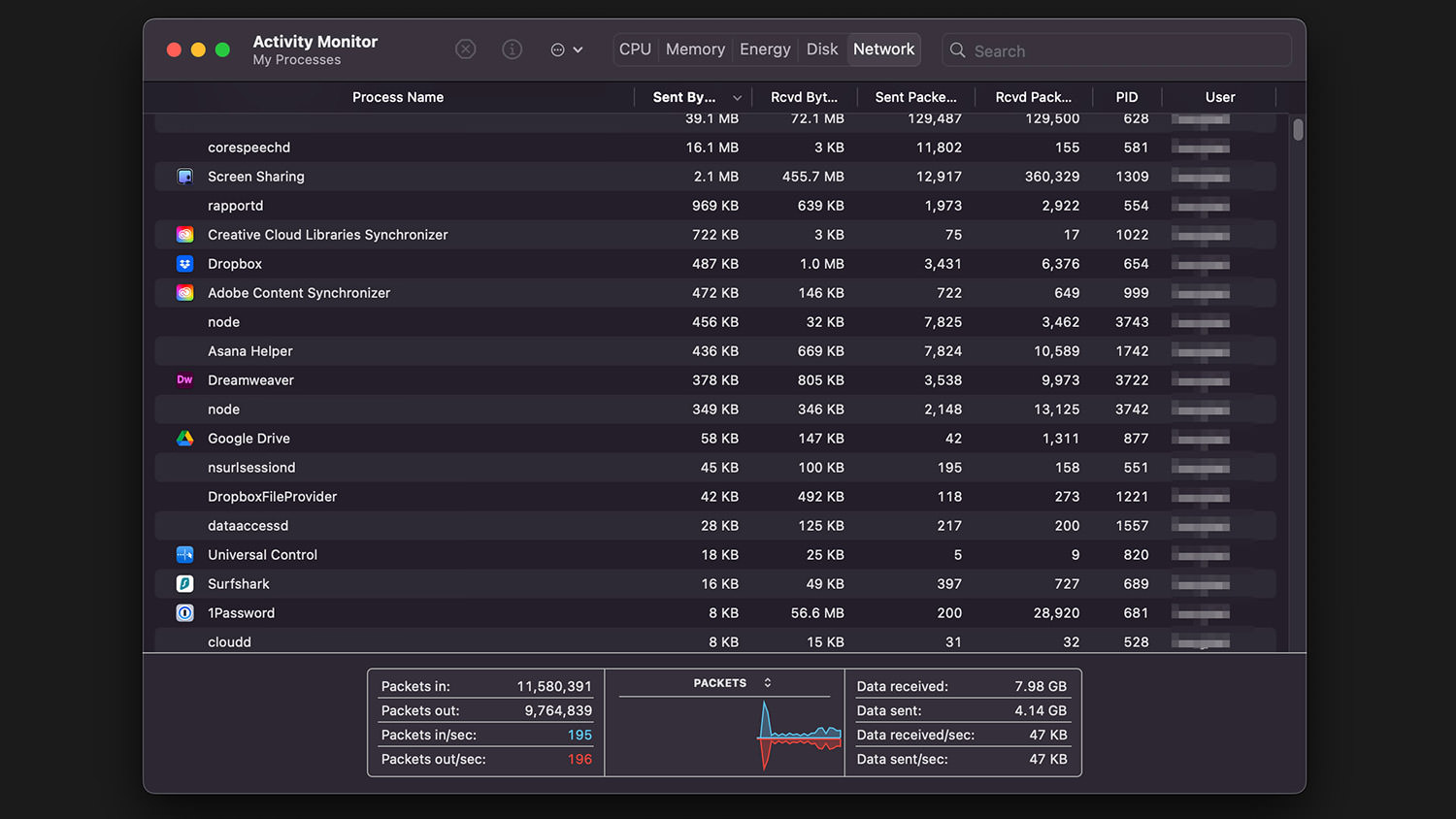Sort by the PID column header
The width and height of the screenshot is (1456, 819).
(1126, 97)
